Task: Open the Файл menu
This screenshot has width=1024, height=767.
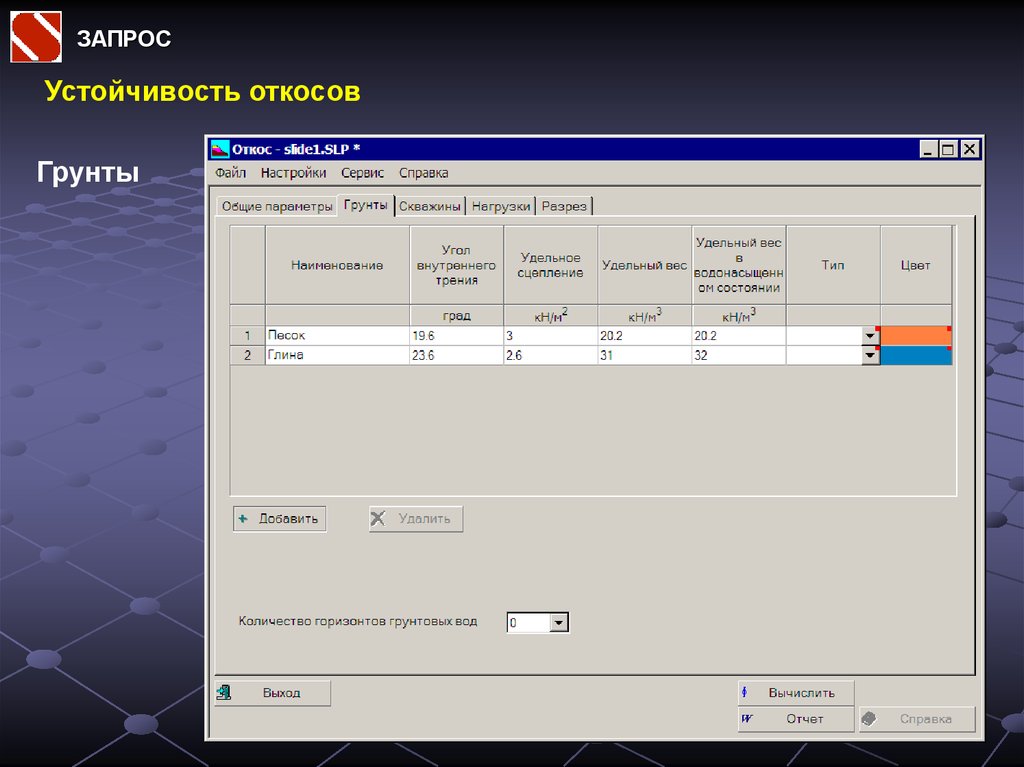Action: [230, 173]
